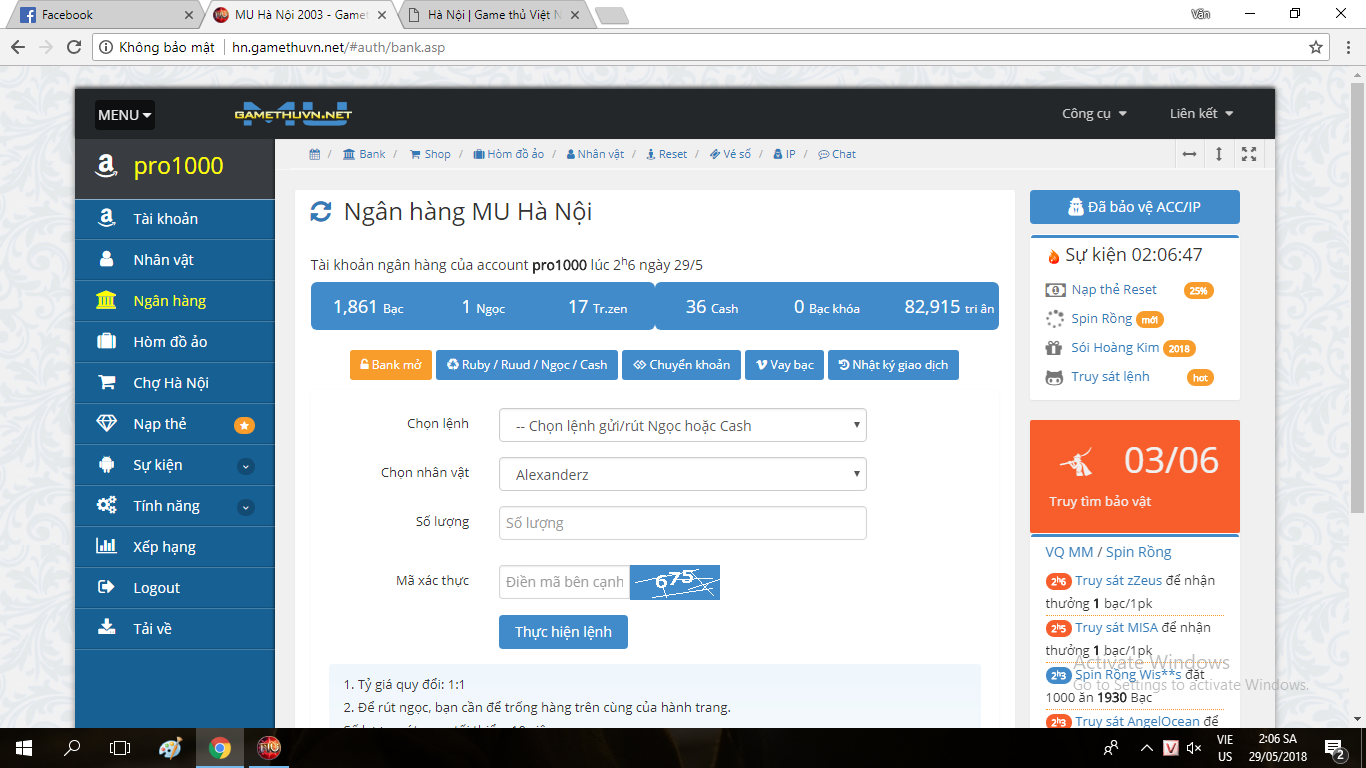Click the refresh icon beside Ngân hàng MU Hà Nội
The width and height of the screenshot is (1366, 768).
point(321,212)
